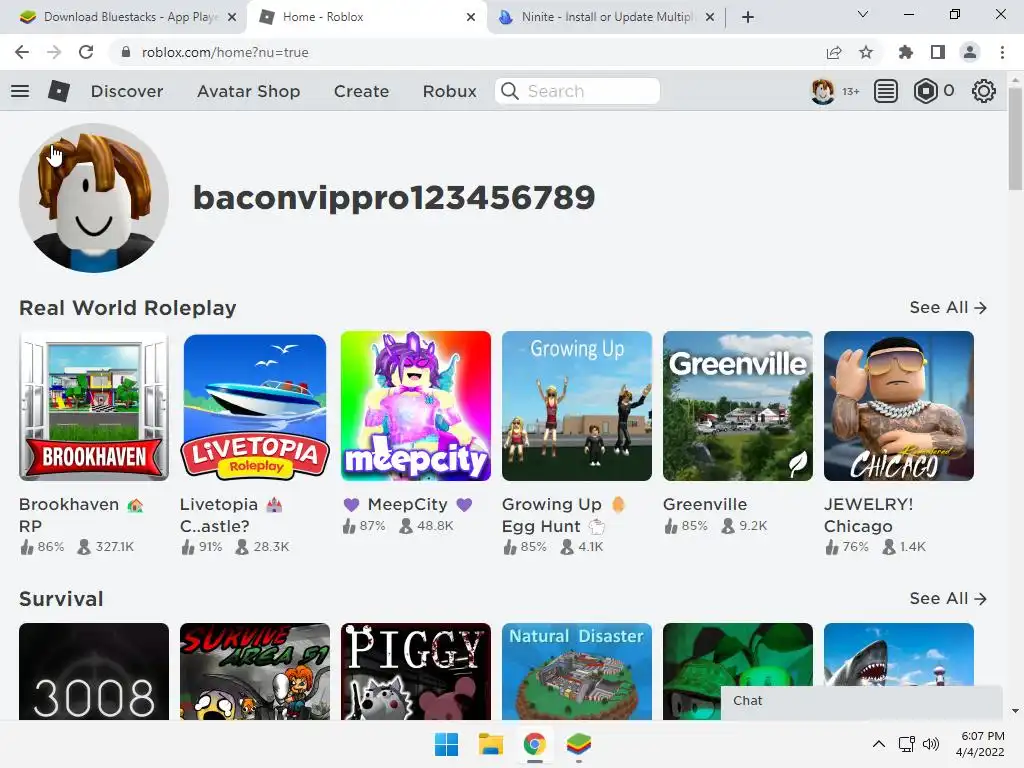
Task: Click the network tray icon
Action: 906,744
